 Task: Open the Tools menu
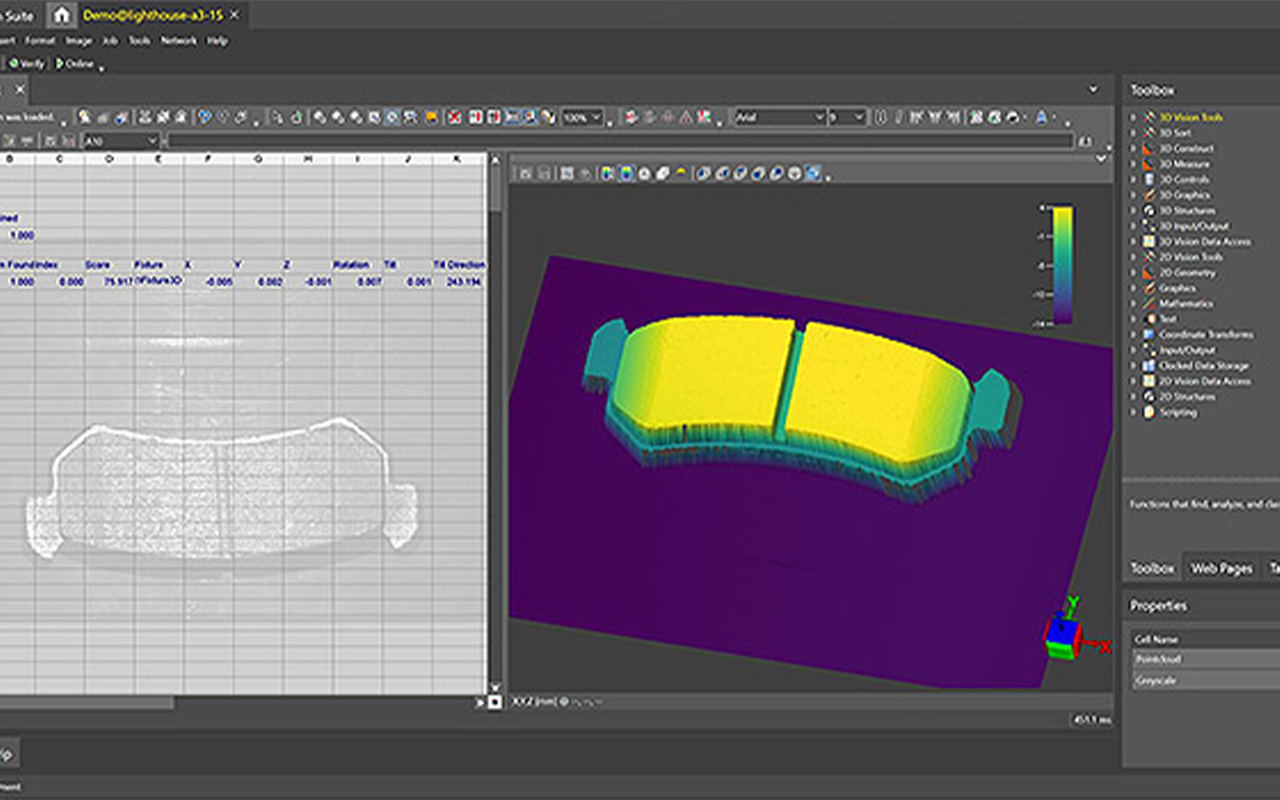[x=140, y=41]
